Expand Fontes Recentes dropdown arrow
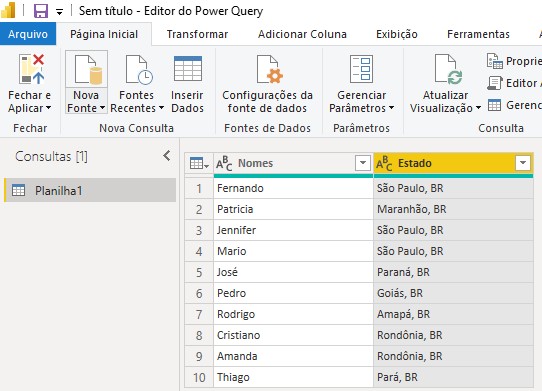542x391 pixels. pyautogui.click(x=161, y=108)
